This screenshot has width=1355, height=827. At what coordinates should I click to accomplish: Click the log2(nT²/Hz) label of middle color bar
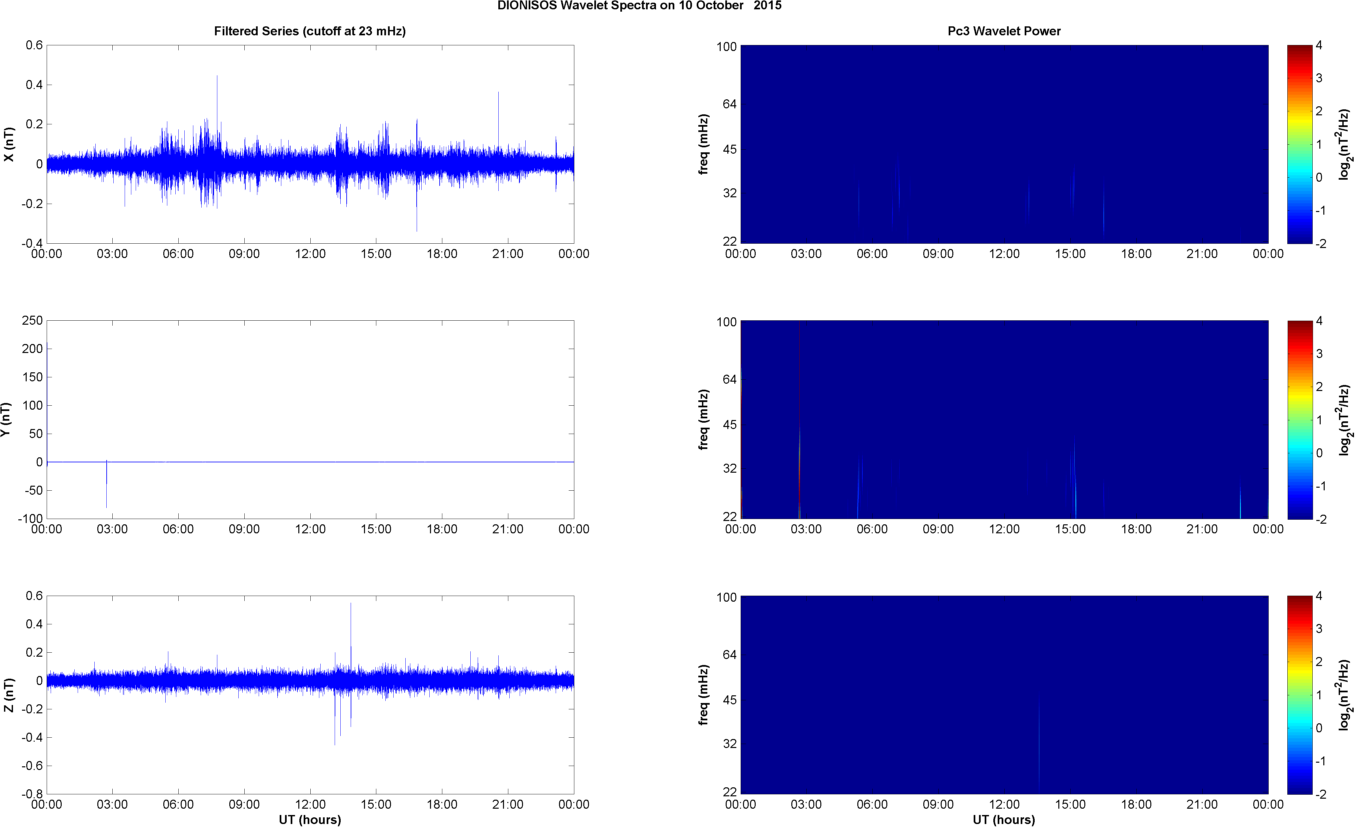pyautogui.click(x=1346, y=420)
